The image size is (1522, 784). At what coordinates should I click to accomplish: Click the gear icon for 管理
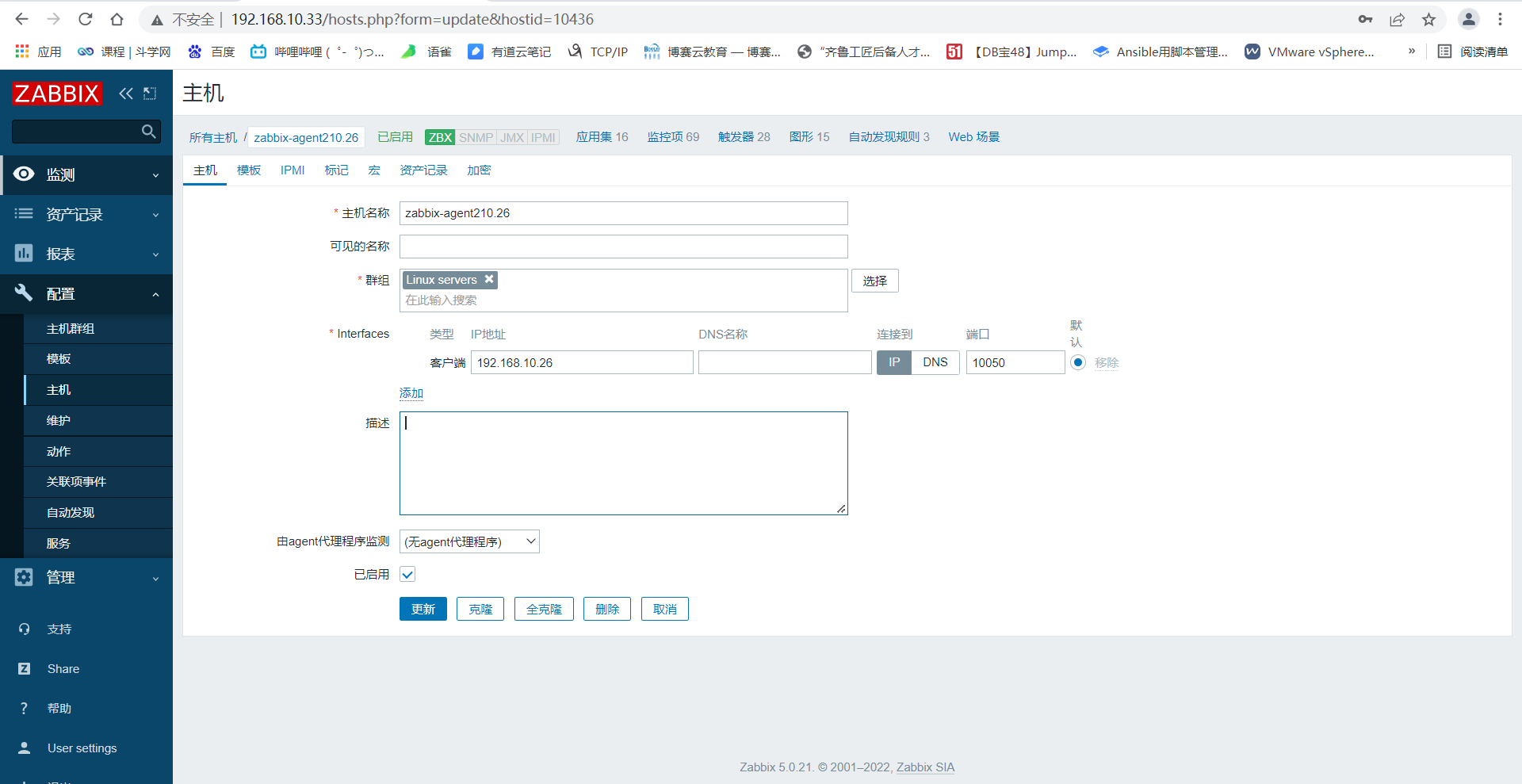(x=24, y=577)
